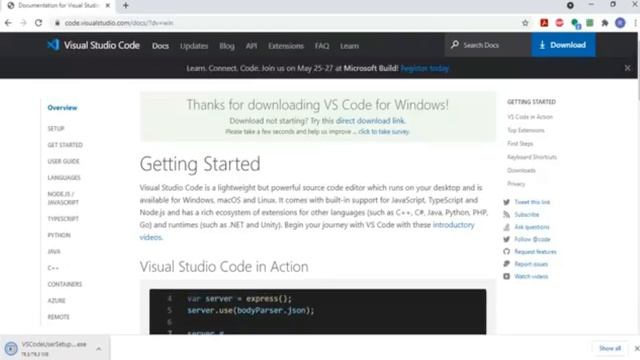Expand C++ section in sidebar
Viewport: 640px width, 360px height.
tap(53, 268)
